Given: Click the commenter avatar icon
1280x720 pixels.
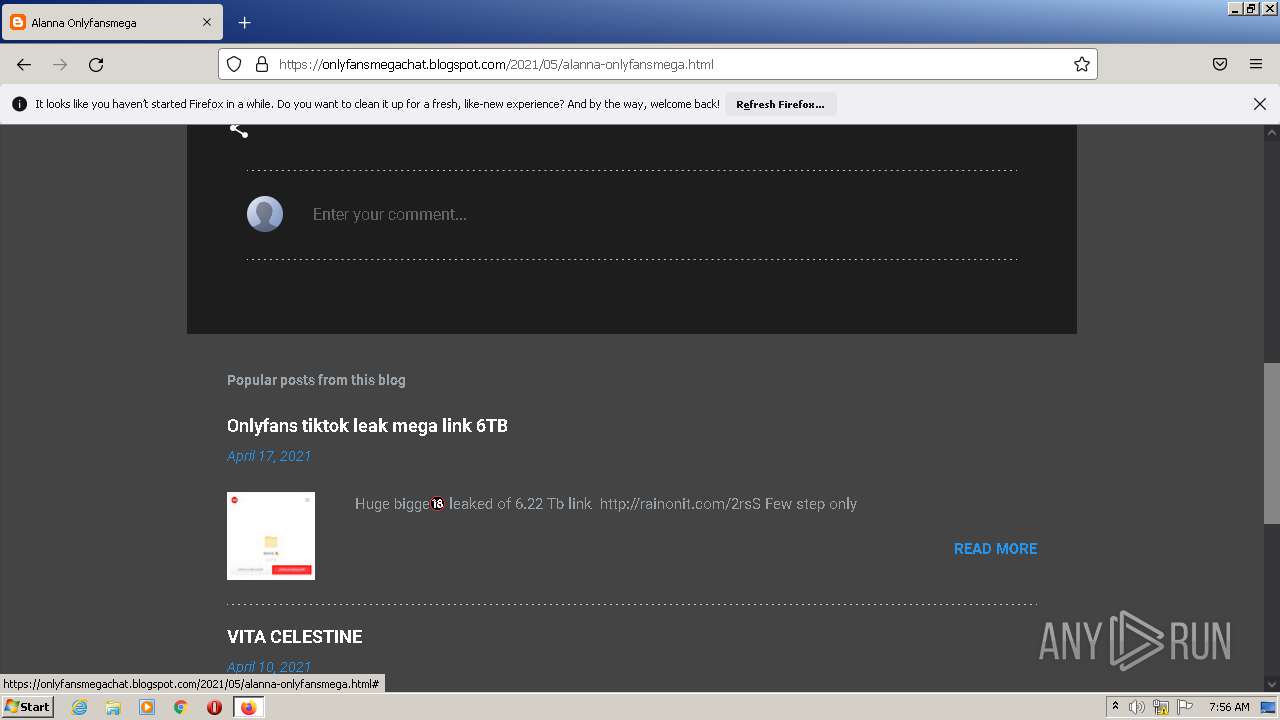Looking at the screenshot, I should (265, 214).
